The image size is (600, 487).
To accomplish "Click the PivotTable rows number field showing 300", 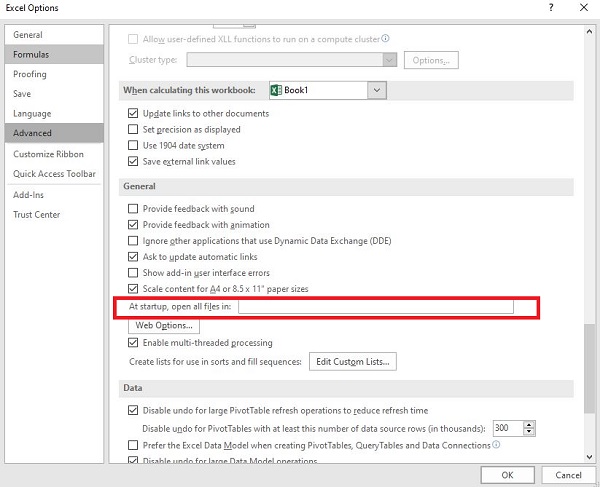I will point(508,428).
